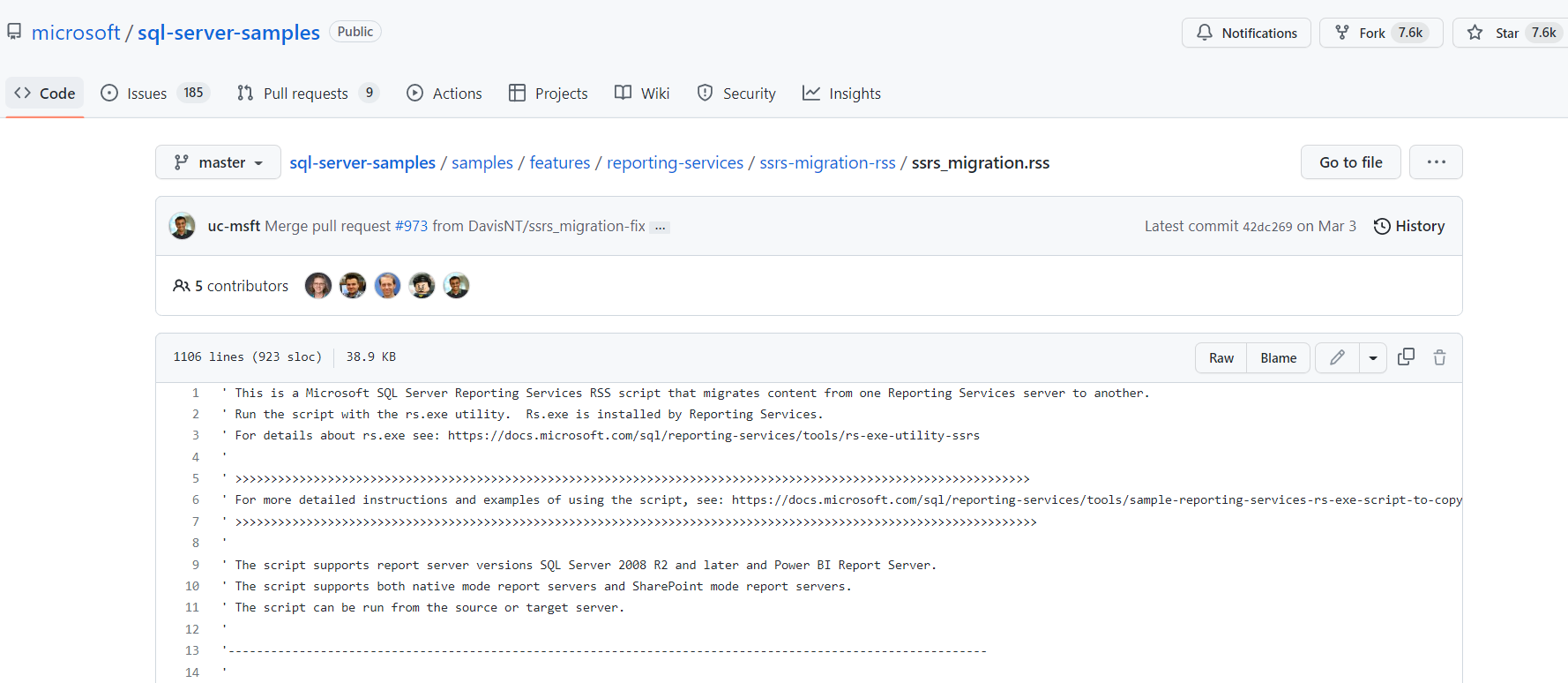Navigate to the reporting-services breadcrumb folder

tap(675, 162)
